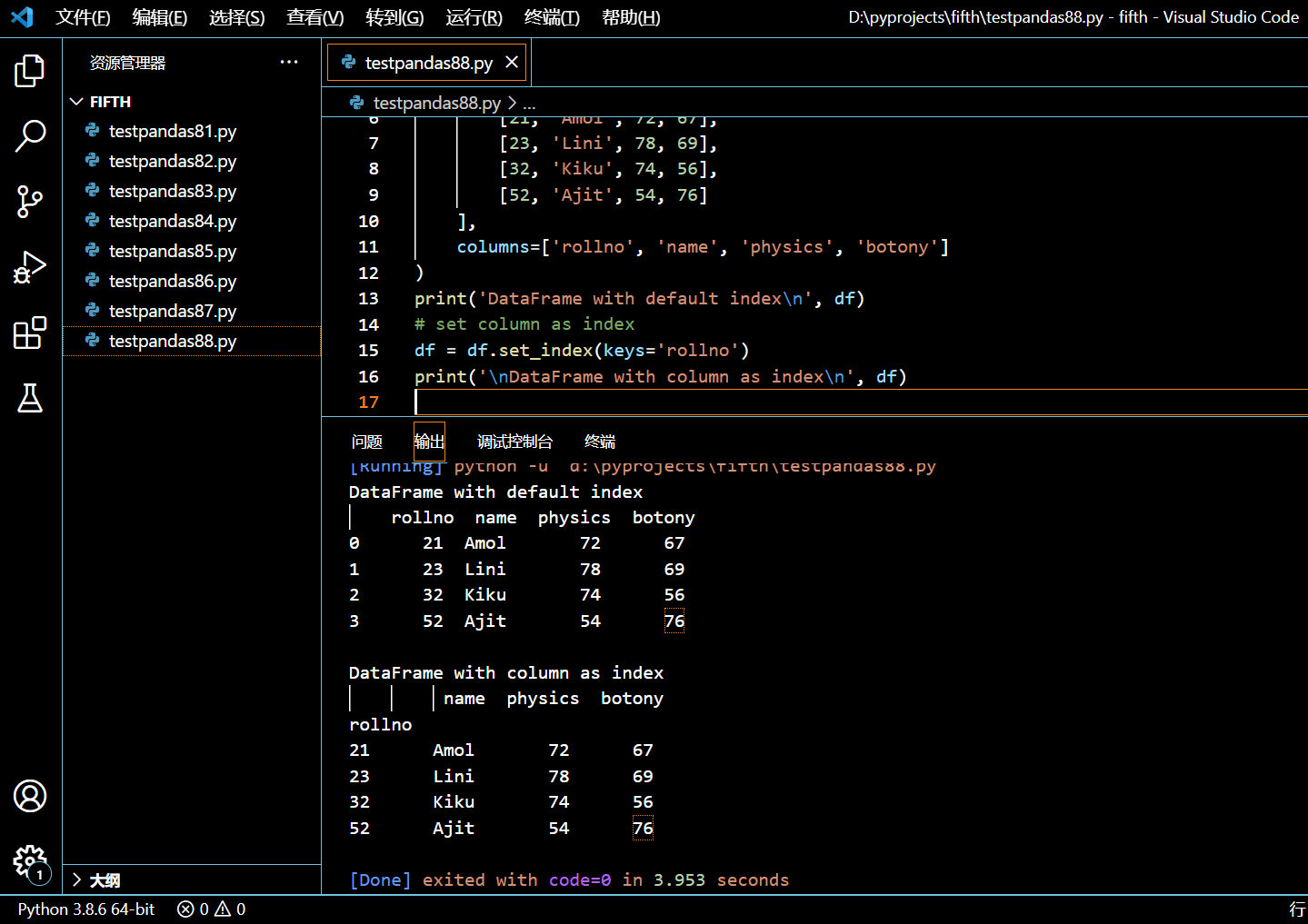This screenshot has width=1308, height=924.
Task: Click the breadcrumb chevron after testpandas88.py
Action: (x=512, y=103)
